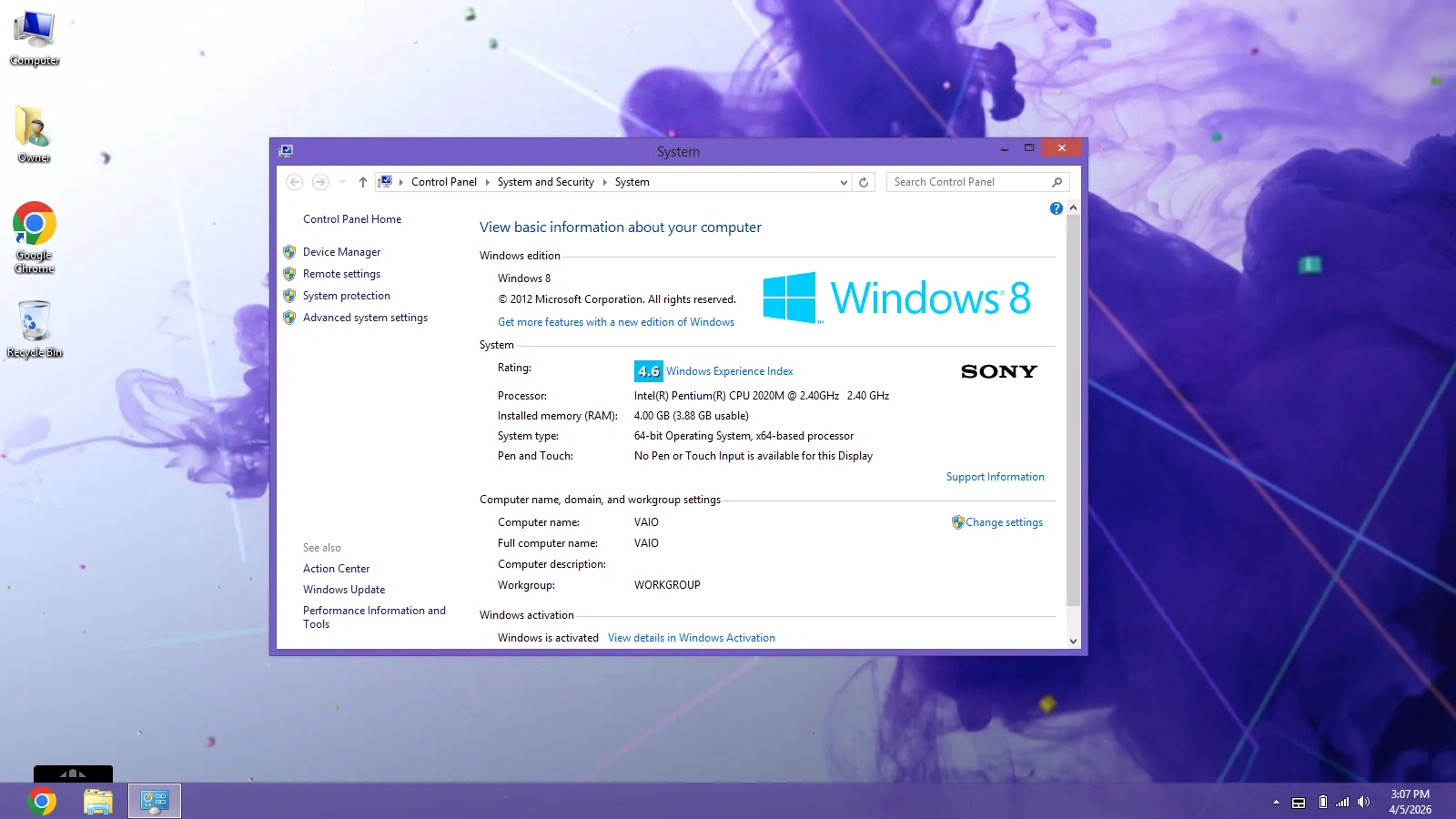
Task: Open Device Manager link
Action: (341, 252)
